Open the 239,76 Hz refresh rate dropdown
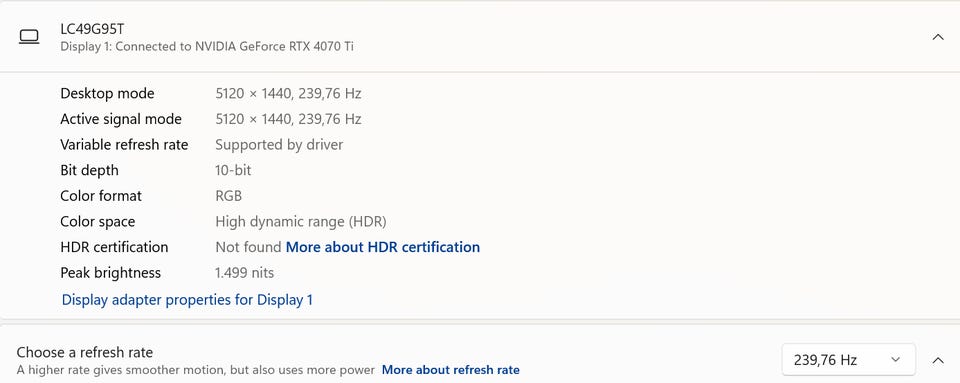The width and height of the screenshot is (960, 383). 849,360
